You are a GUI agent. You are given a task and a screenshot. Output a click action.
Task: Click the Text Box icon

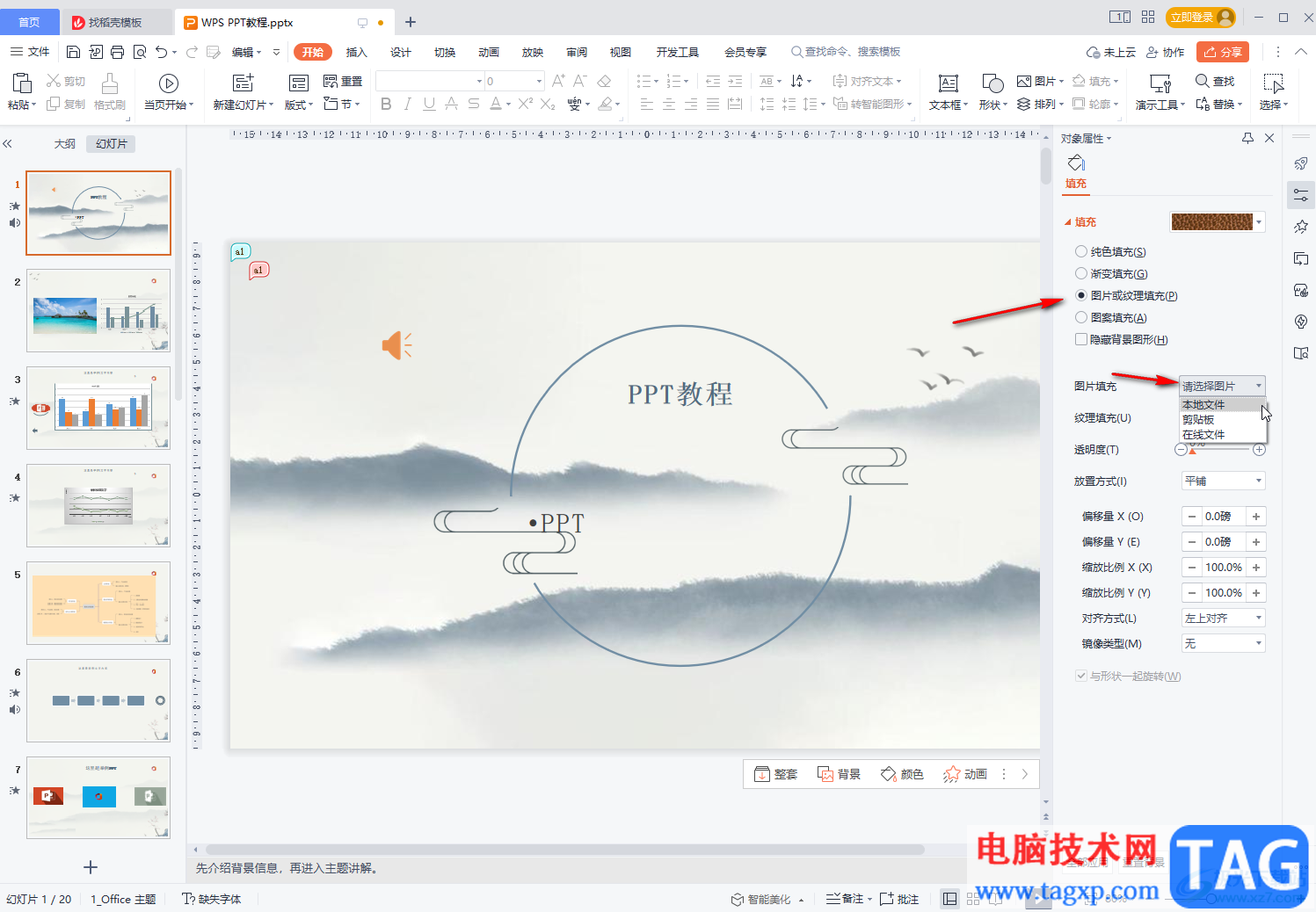(x=948, y=83)
